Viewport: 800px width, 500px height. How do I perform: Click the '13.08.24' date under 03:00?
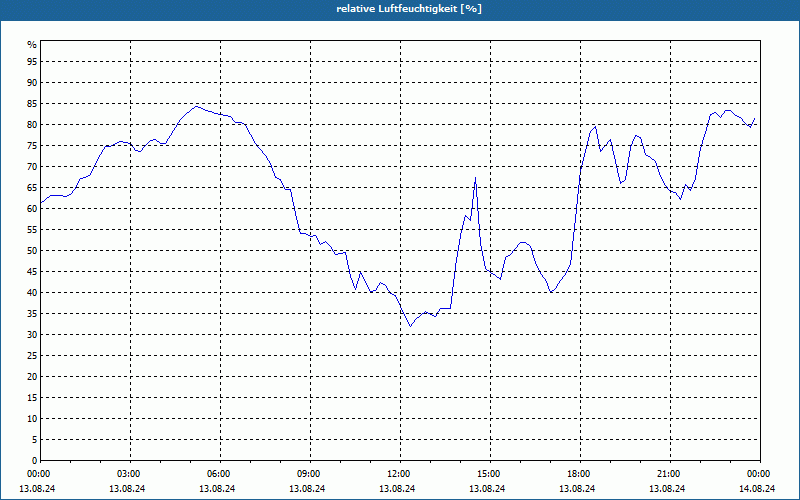(127, 489)
